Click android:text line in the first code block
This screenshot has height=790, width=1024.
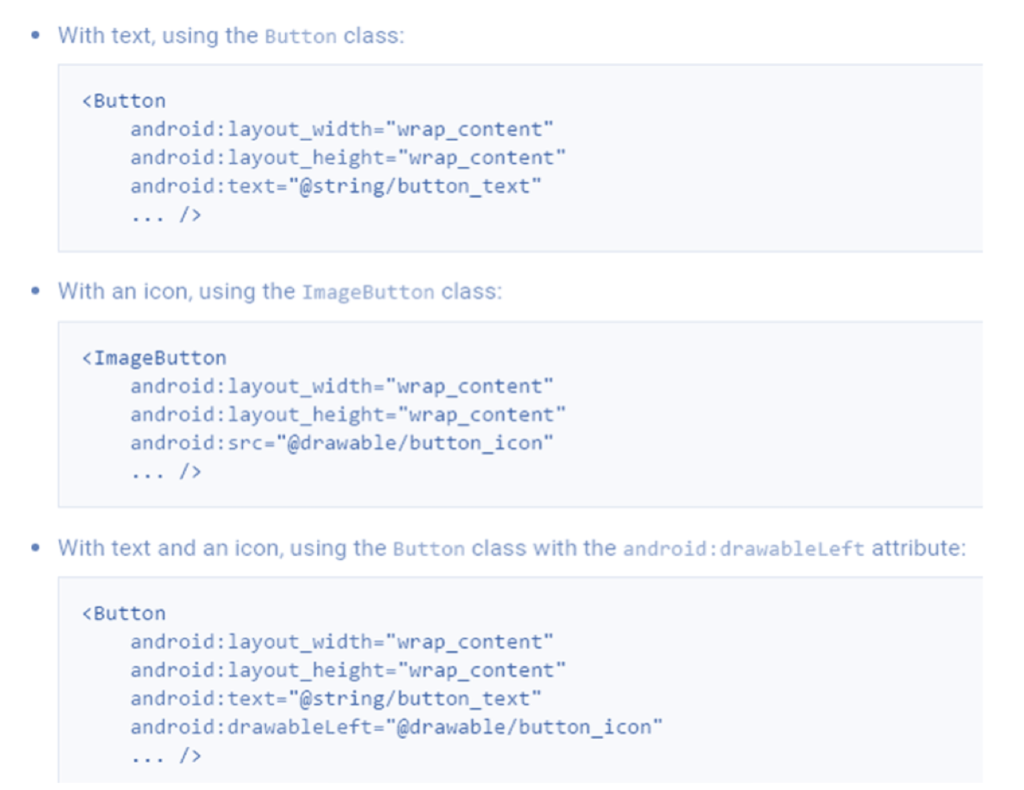(335, 186)
